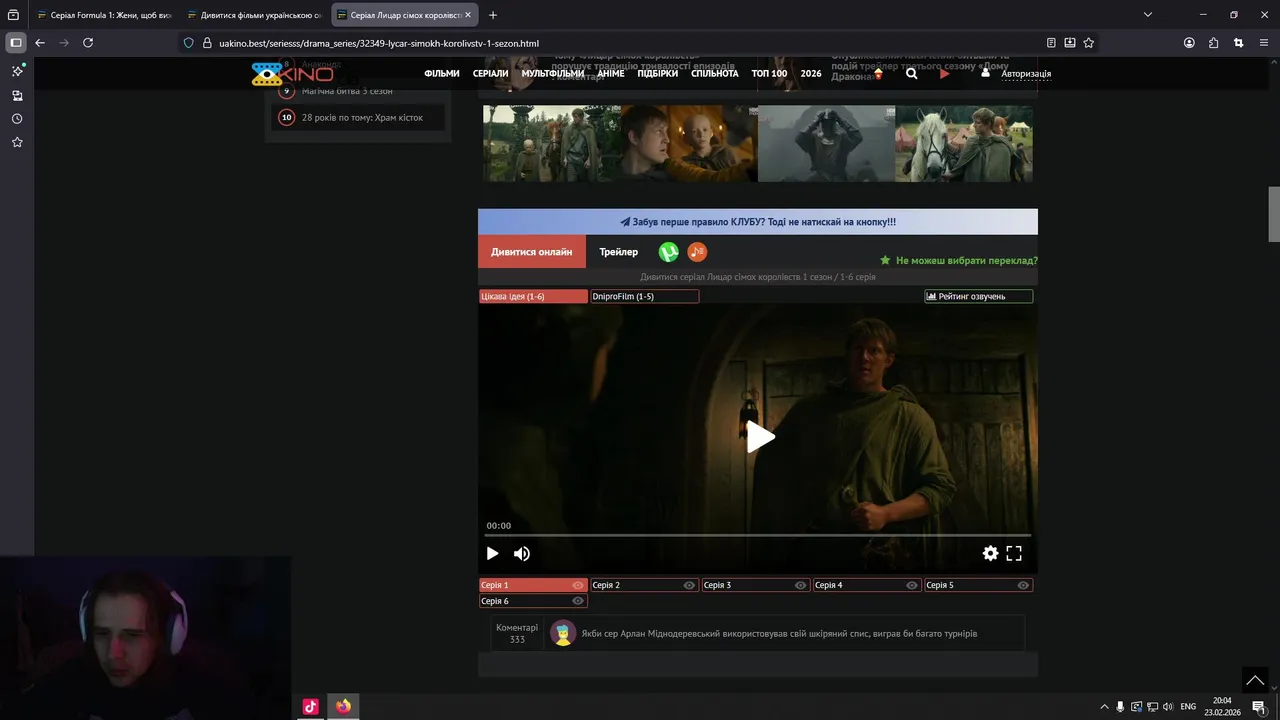Open Авторизація login link

point(1026,73)
